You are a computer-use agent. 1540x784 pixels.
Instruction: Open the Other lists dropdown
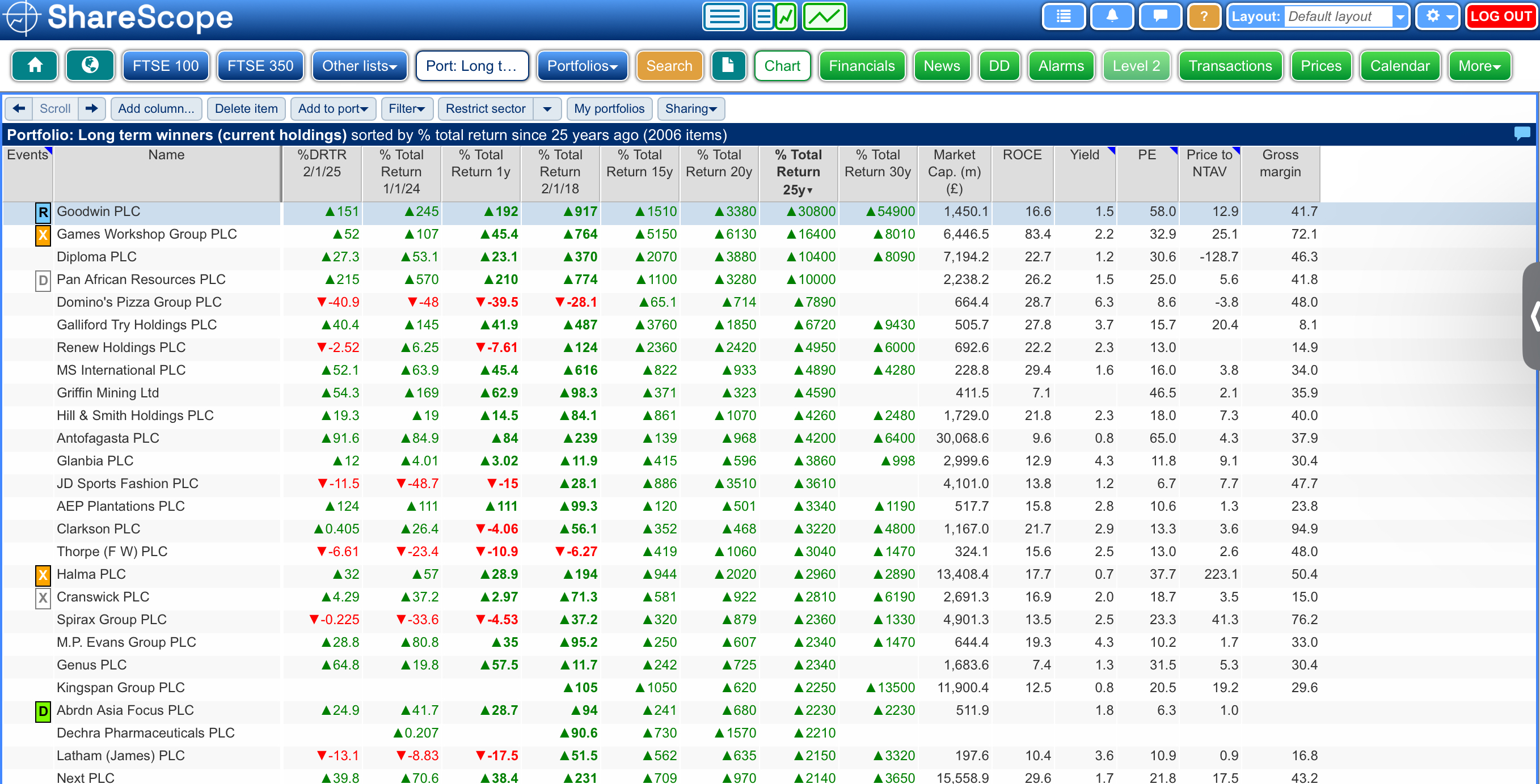[359, 66]
